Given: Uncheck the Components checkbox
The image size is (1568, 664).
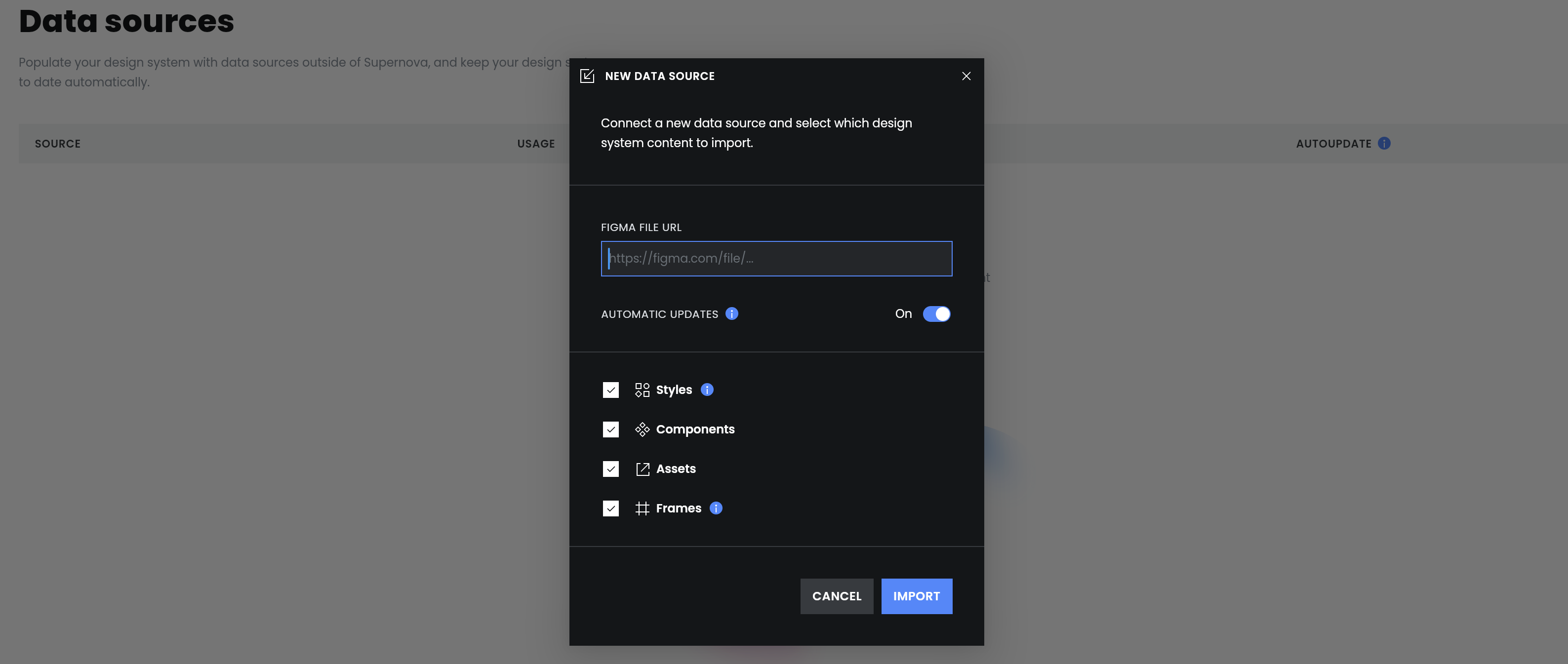Looking at the screenshot, I should (x=610, y=429).
